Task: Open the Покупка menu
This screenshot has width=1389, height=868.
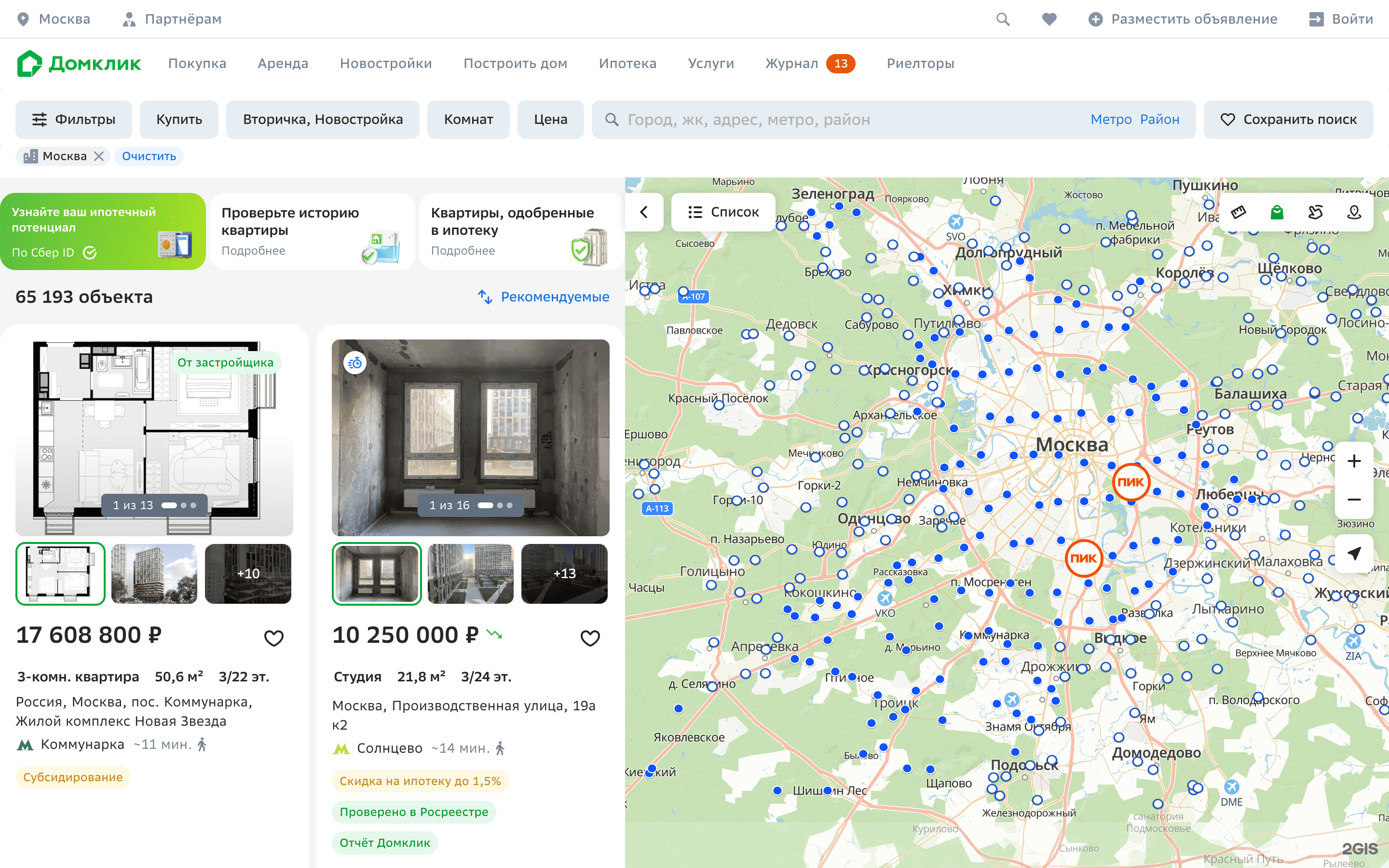Action: click(197, 63)
